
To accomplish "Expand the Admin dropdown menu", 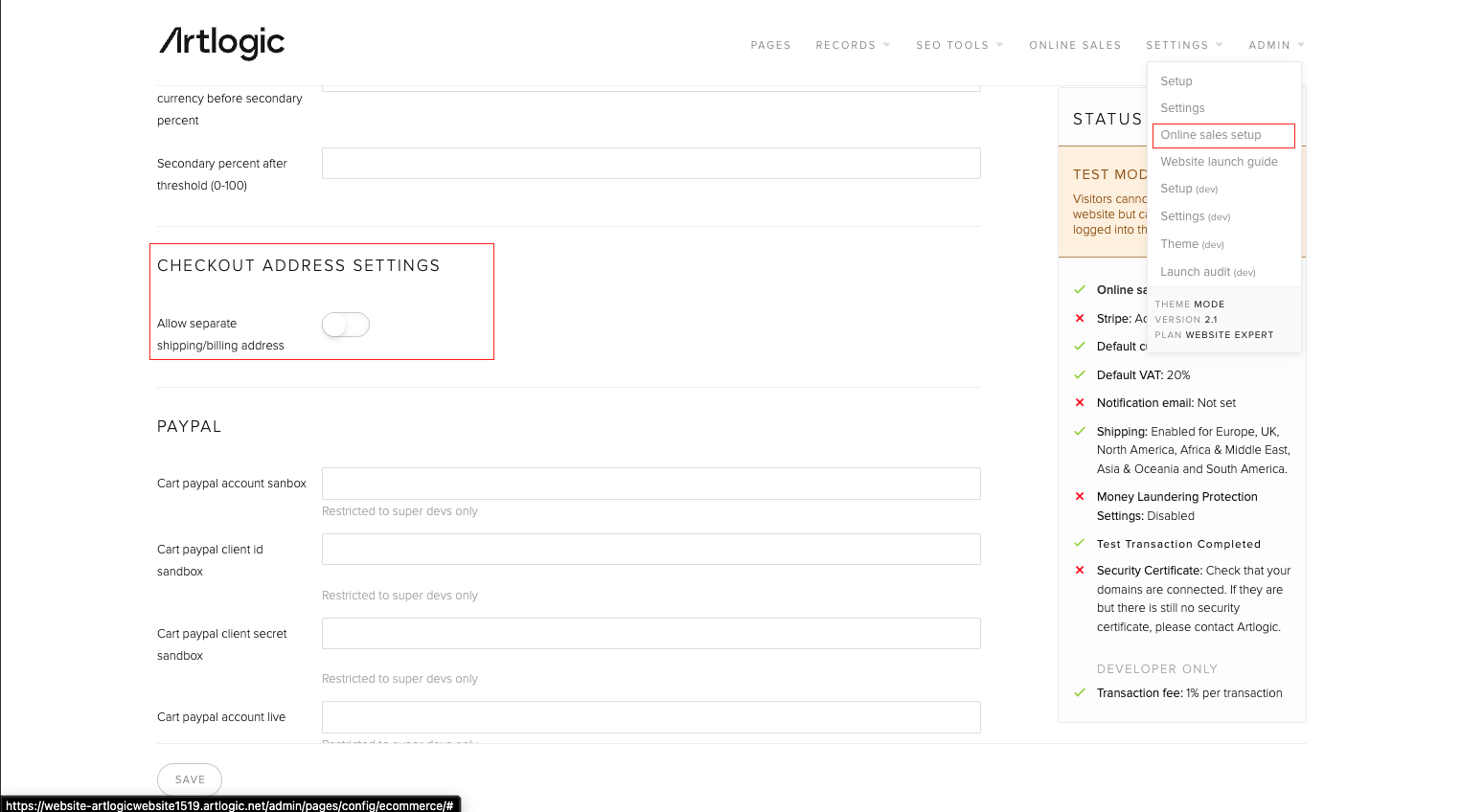I will click(x=1275, y=45).
